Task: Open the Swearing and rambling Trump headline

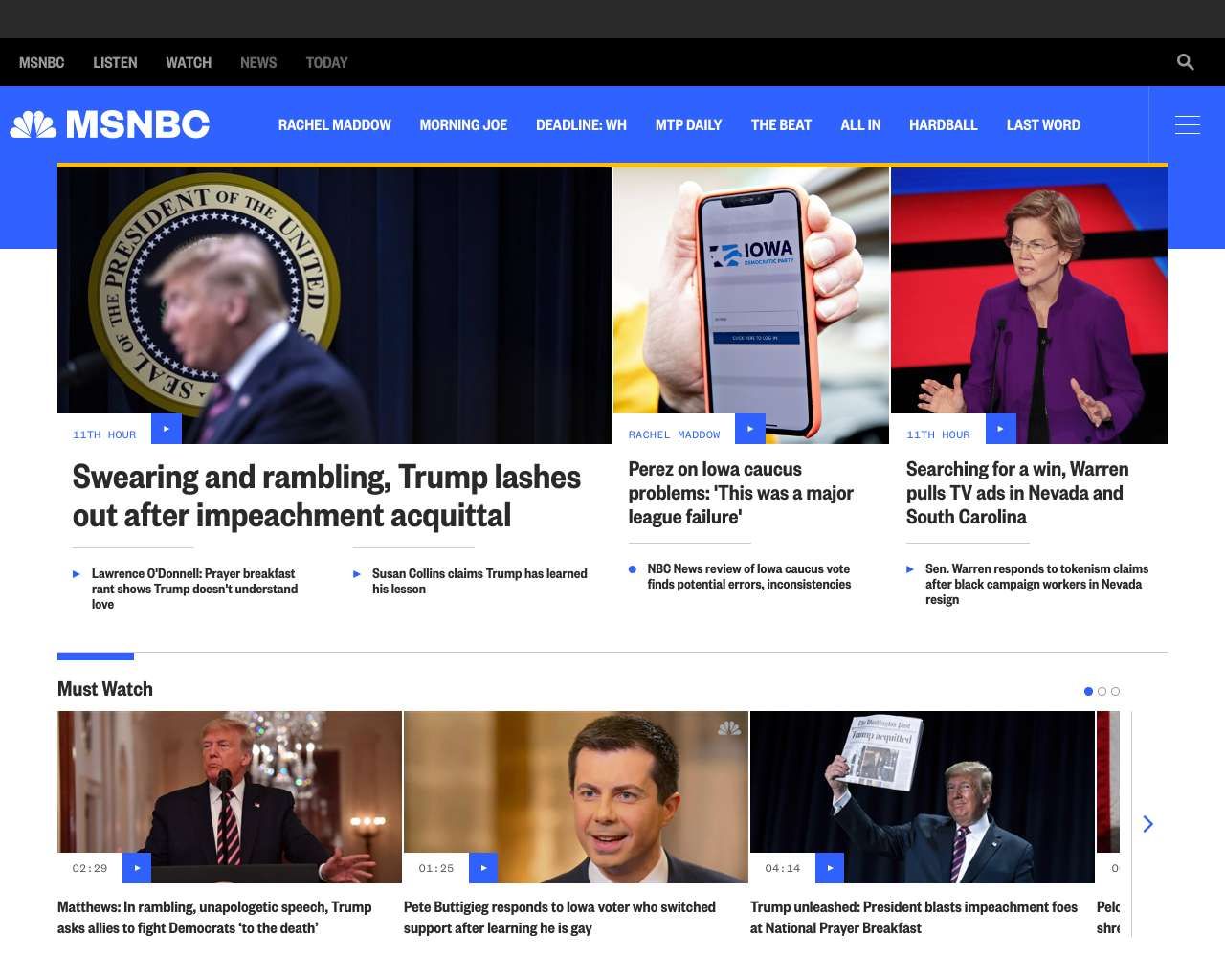Action: pyautogui.click(x=326, y=496)
